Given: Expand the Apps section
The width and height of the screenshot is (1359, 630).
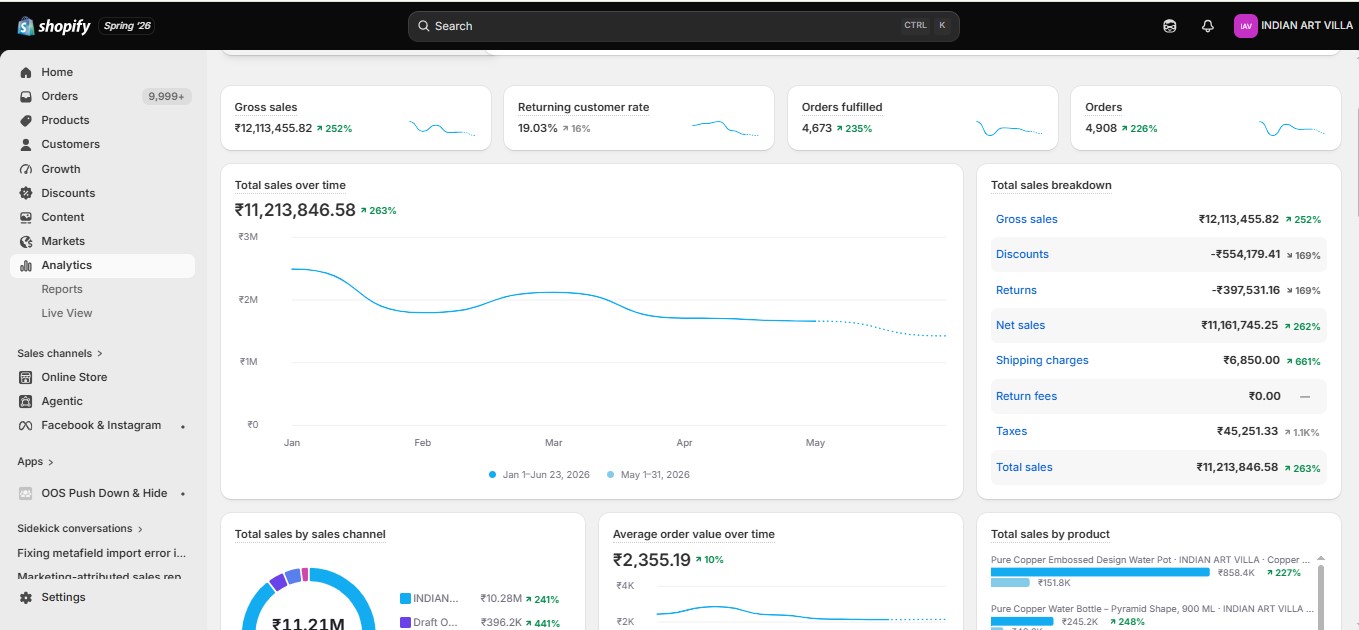Looking at the screenshot, I should coord(36,461).
